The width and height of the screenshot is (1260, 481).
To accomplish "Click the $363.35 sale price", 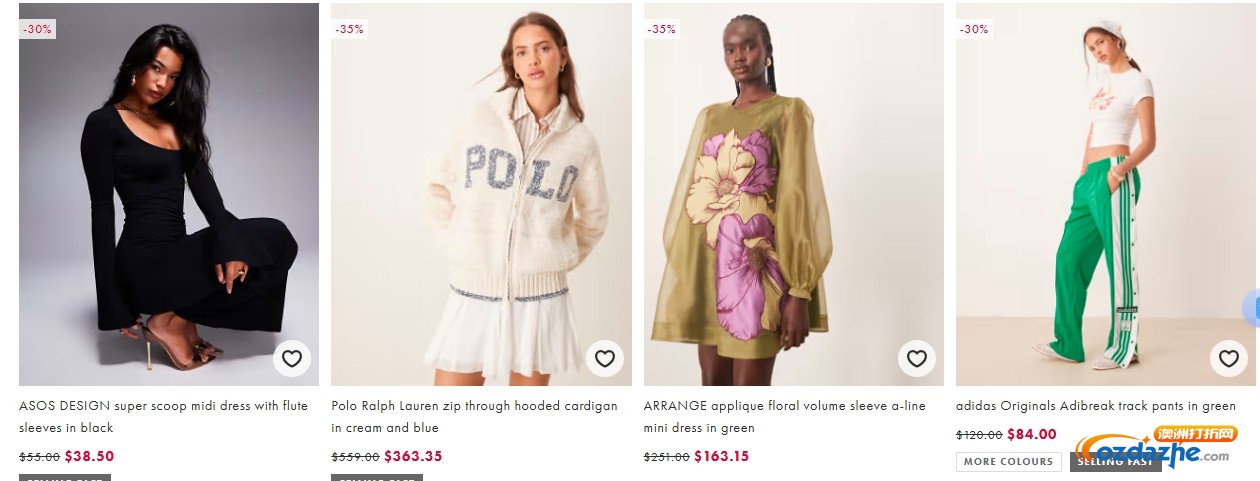I will (x=412, y=456).
